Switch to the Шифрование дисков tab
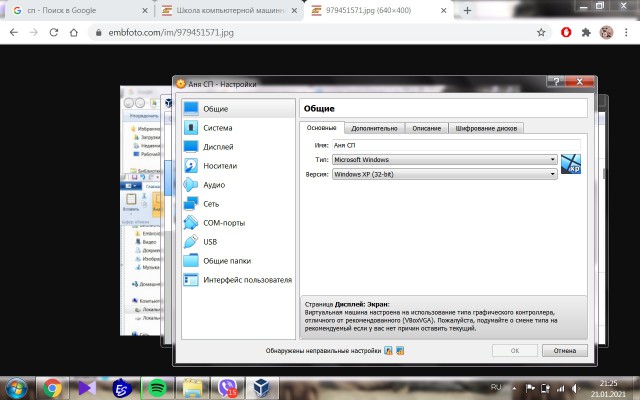The height and width of the screenshot is (400, 640). [486, 128]
